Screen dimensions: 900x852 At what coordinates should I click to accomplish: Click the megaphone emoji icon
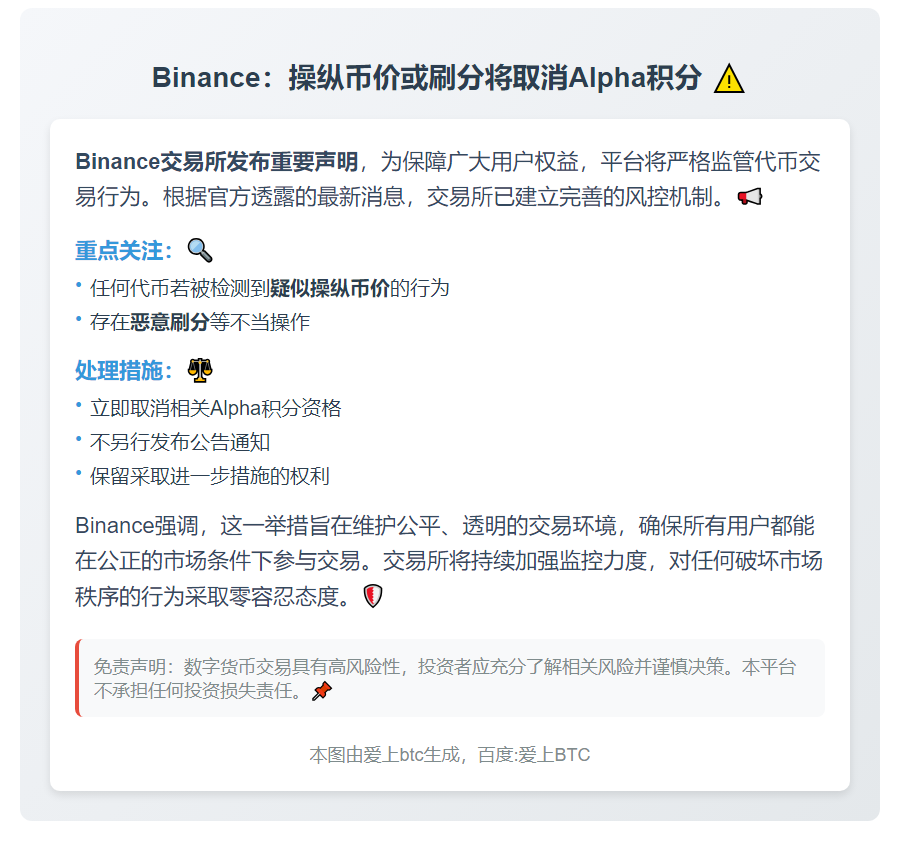[749, 197]
